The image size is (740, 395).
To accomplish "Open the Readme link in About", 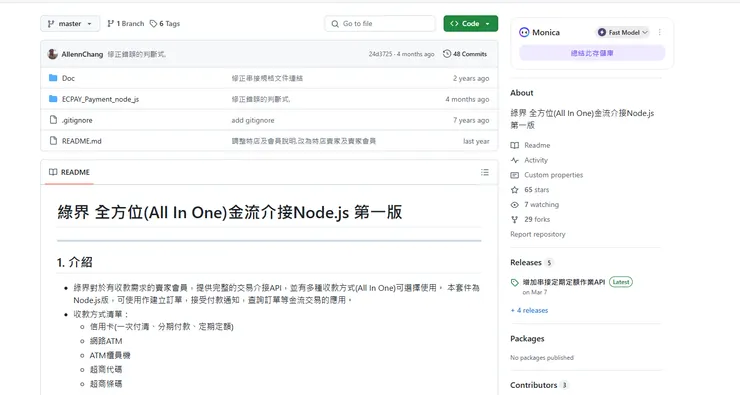I will point(537,145).
